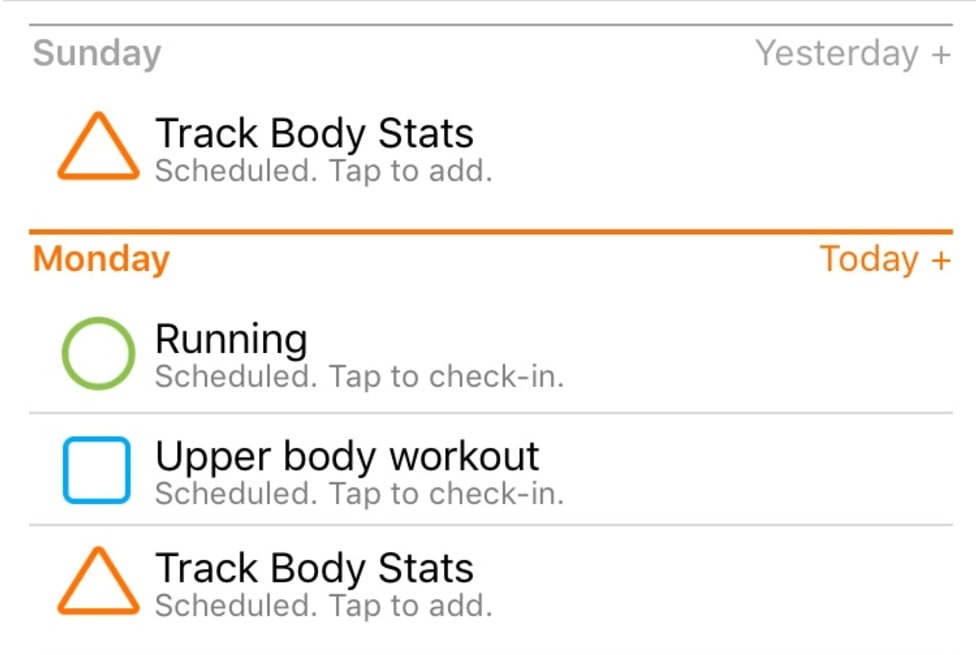Click the orange divider line above Monday

490,232
